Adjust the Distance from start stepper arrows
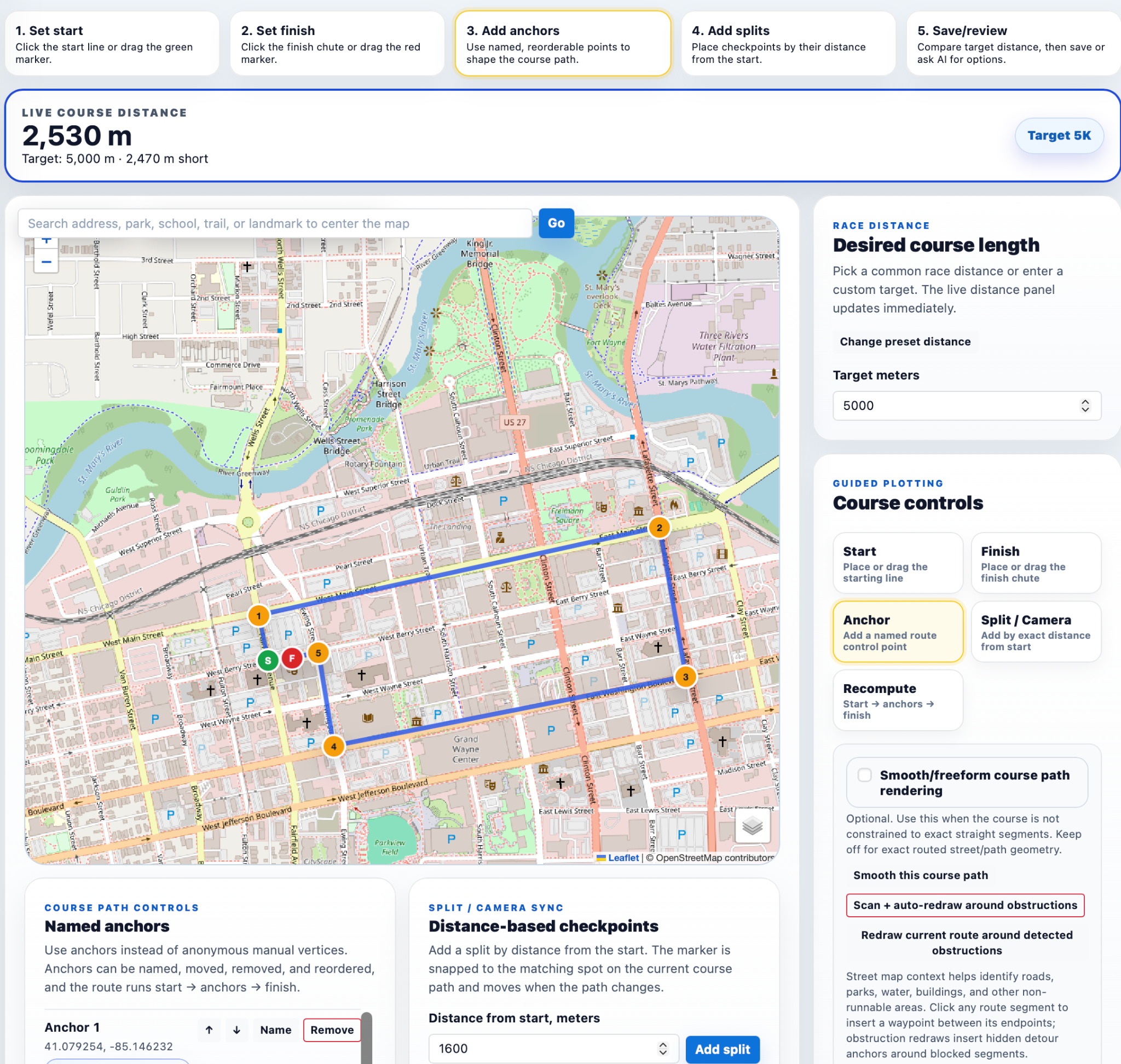The height and width of the screenshot is (1064, 1121). [x=663, y=1049]
